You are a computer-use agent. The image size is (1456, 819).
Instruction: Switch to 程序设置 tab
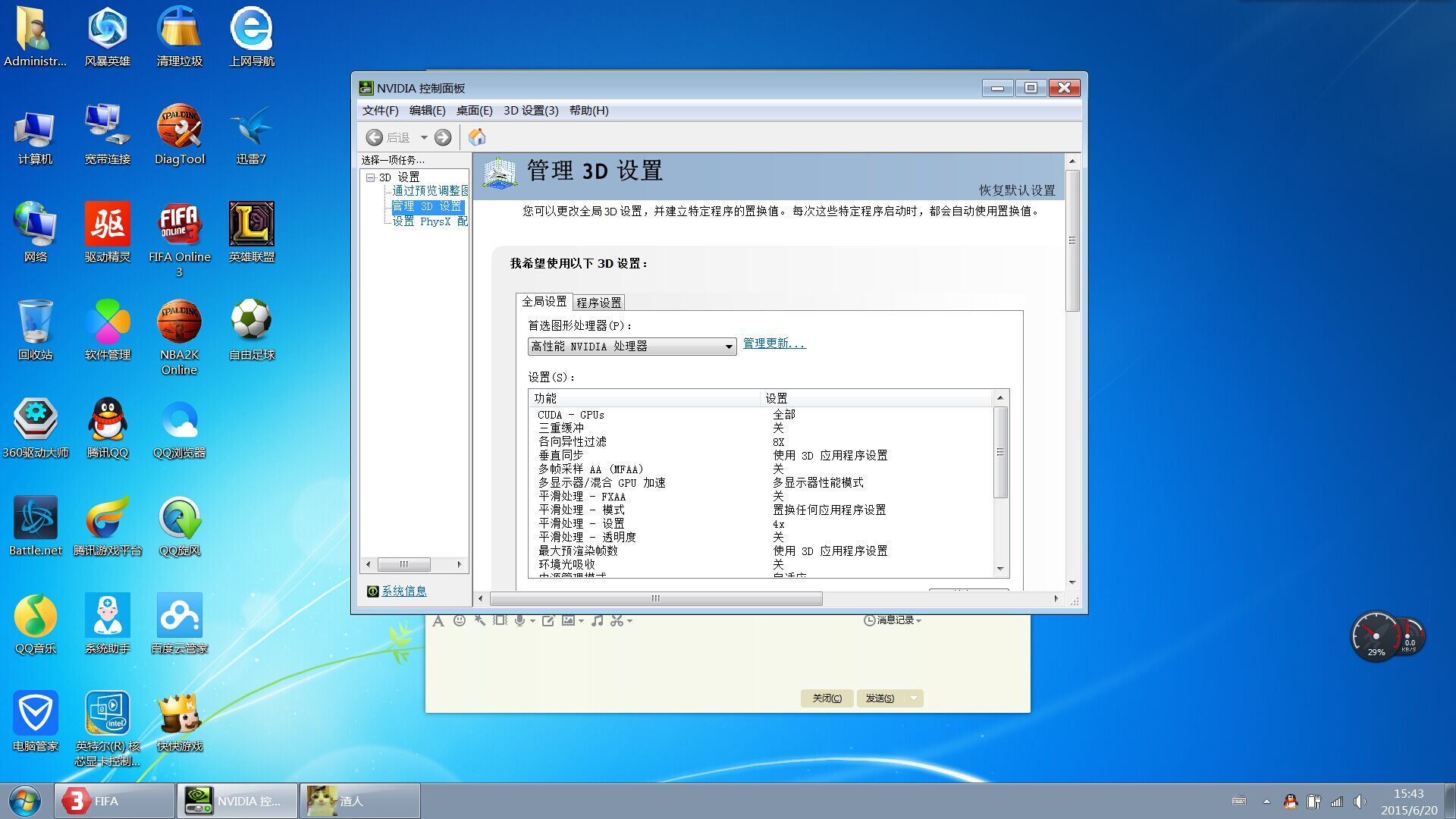598,303
